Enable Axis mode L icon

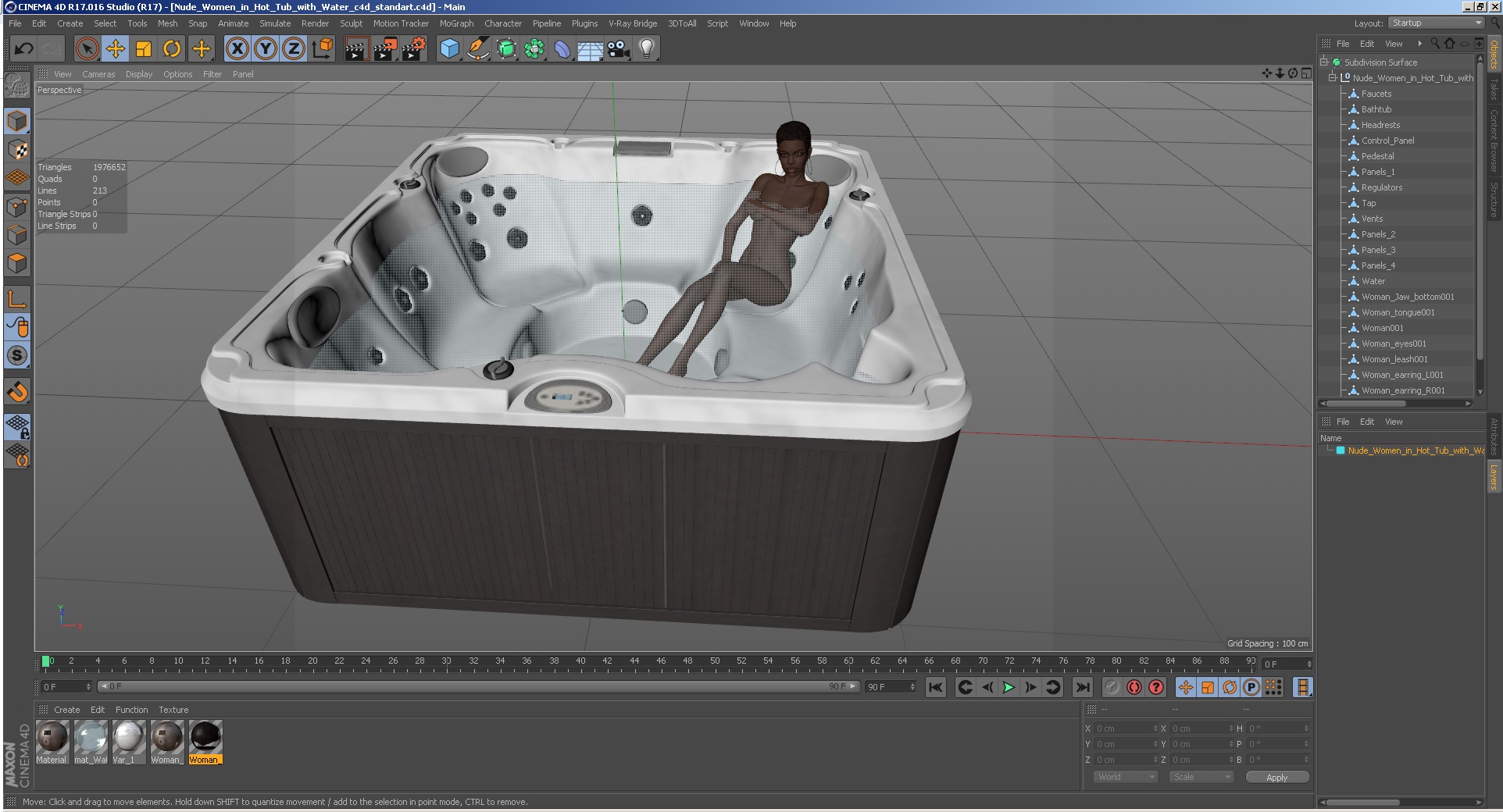[17, 299]
